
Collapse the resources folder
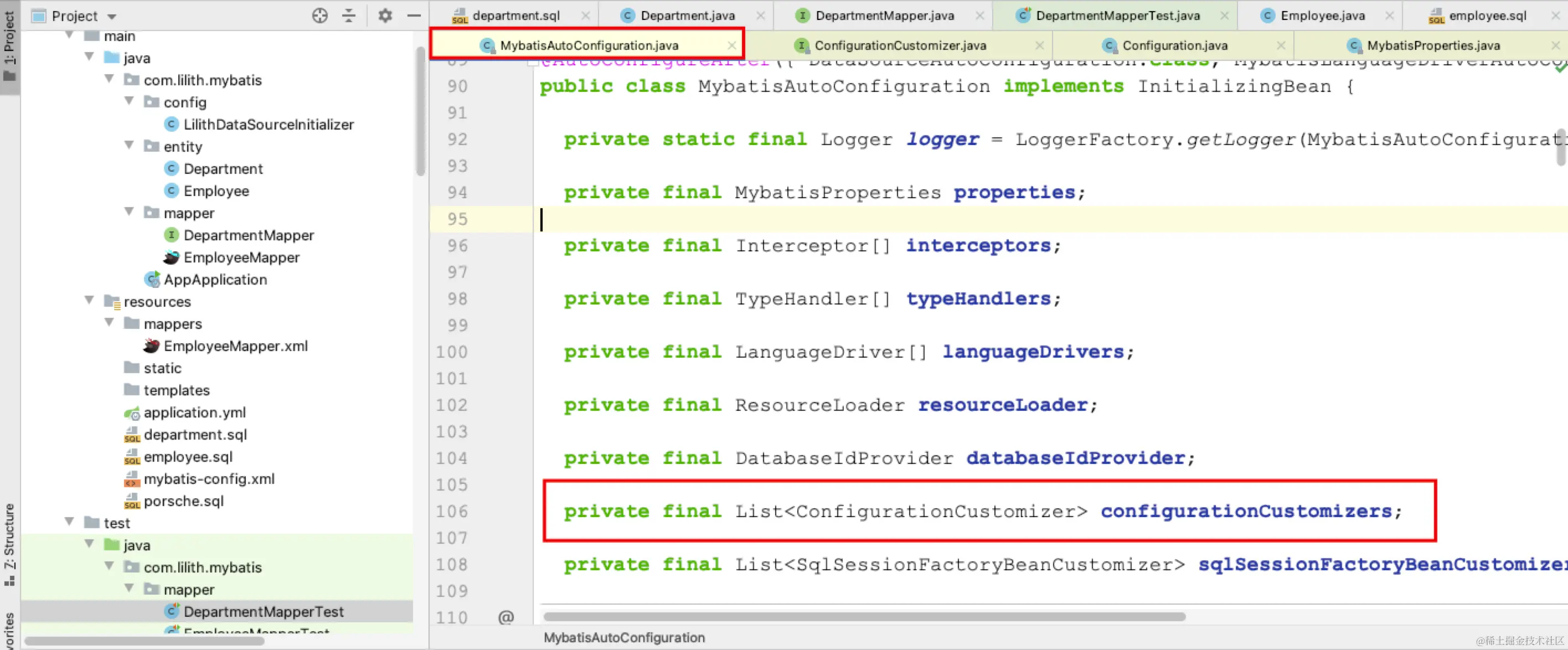tap(90, 300)
